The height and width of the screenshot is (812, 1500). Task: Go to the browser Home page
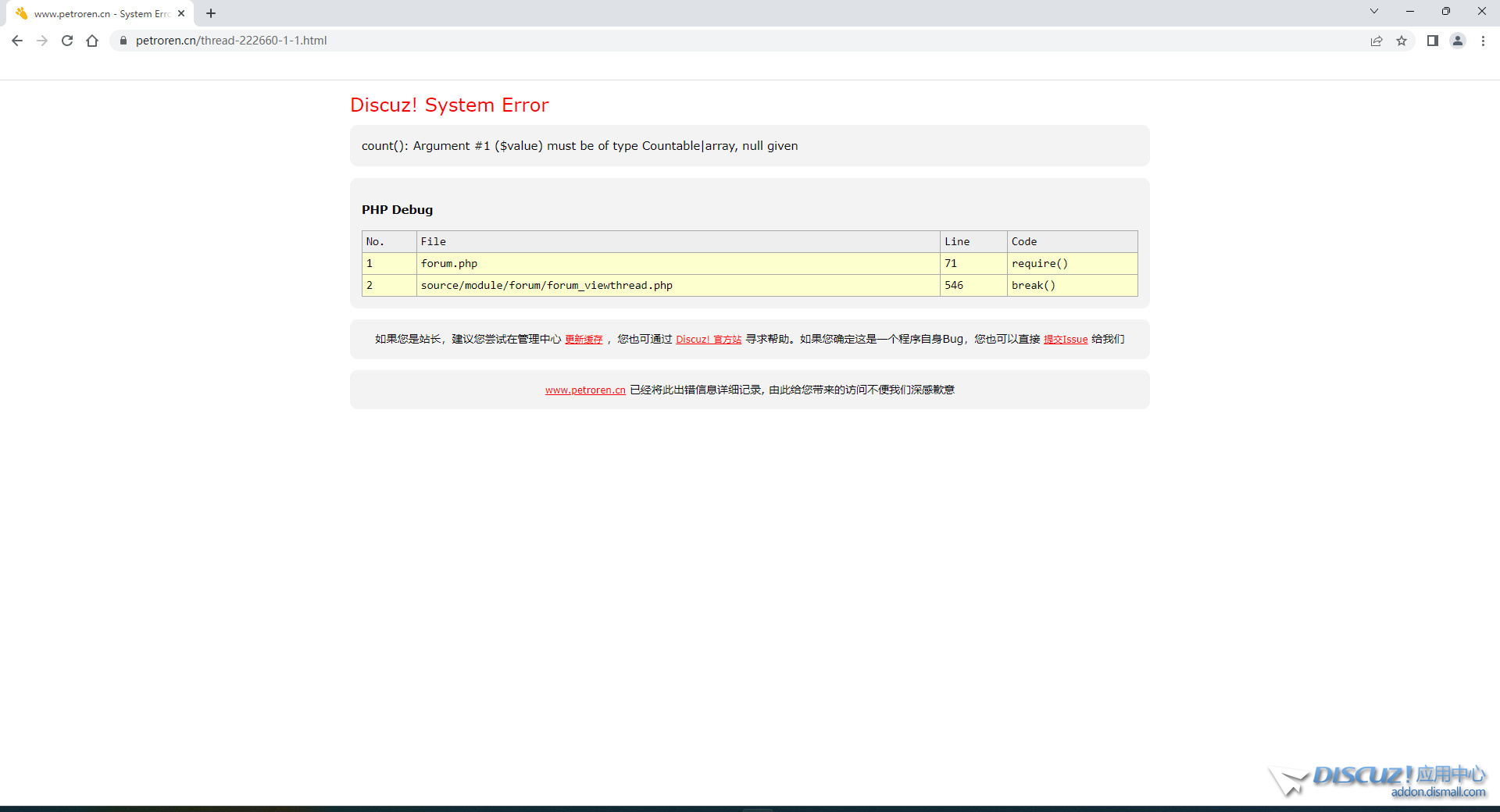(92, 41)
